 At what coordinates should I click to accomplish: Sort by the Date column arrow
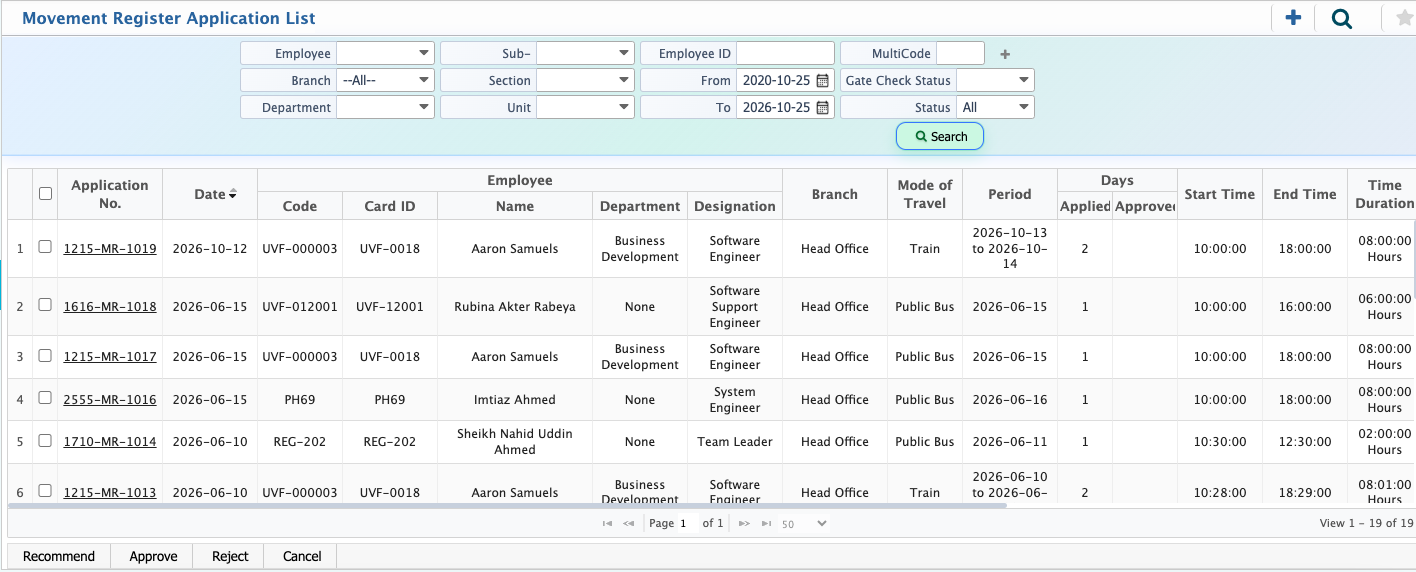(233, 194)
